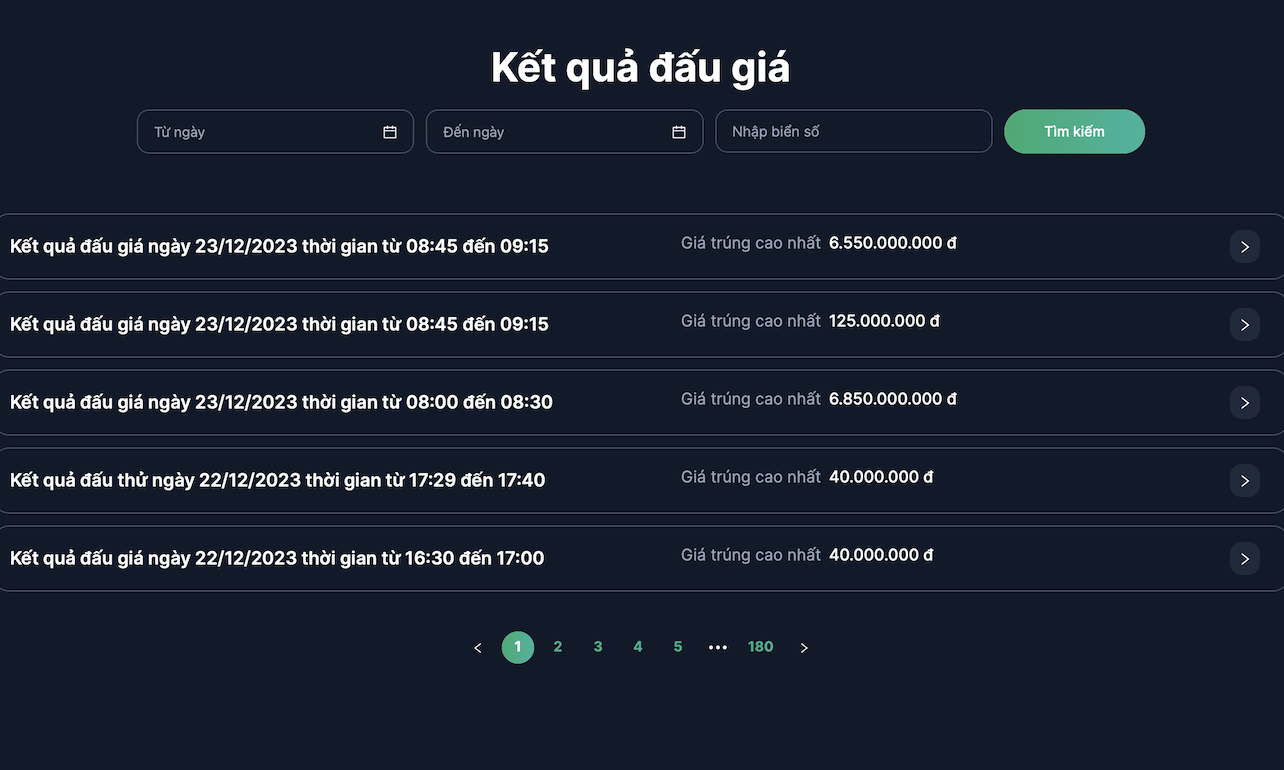This screenshot has height=770, width=1284.
Task: Navigate to page 3 of results
Action: pos(598,647)
